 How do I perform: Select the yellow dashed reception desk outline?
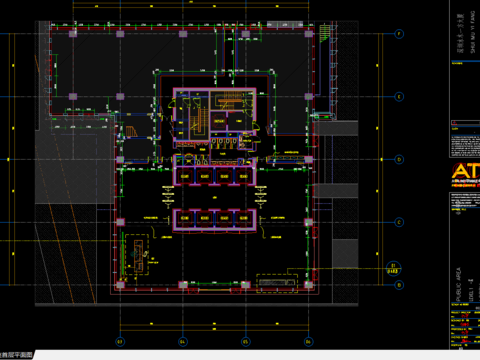coord(137,255)
